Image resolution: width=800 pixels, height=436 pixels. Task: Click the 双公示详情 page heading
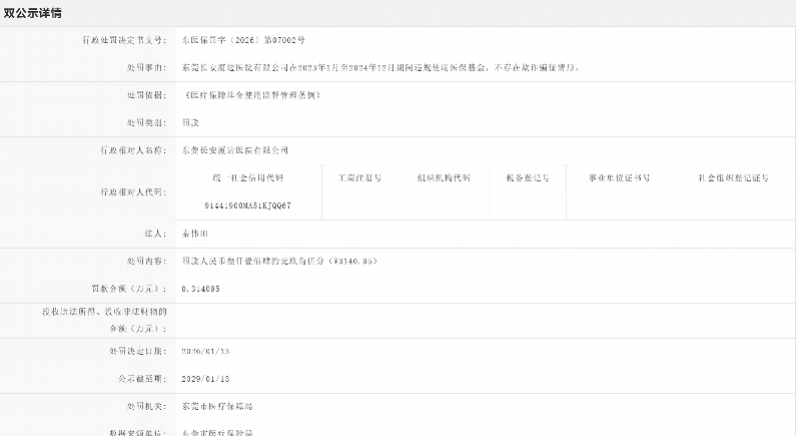(33, 13)
